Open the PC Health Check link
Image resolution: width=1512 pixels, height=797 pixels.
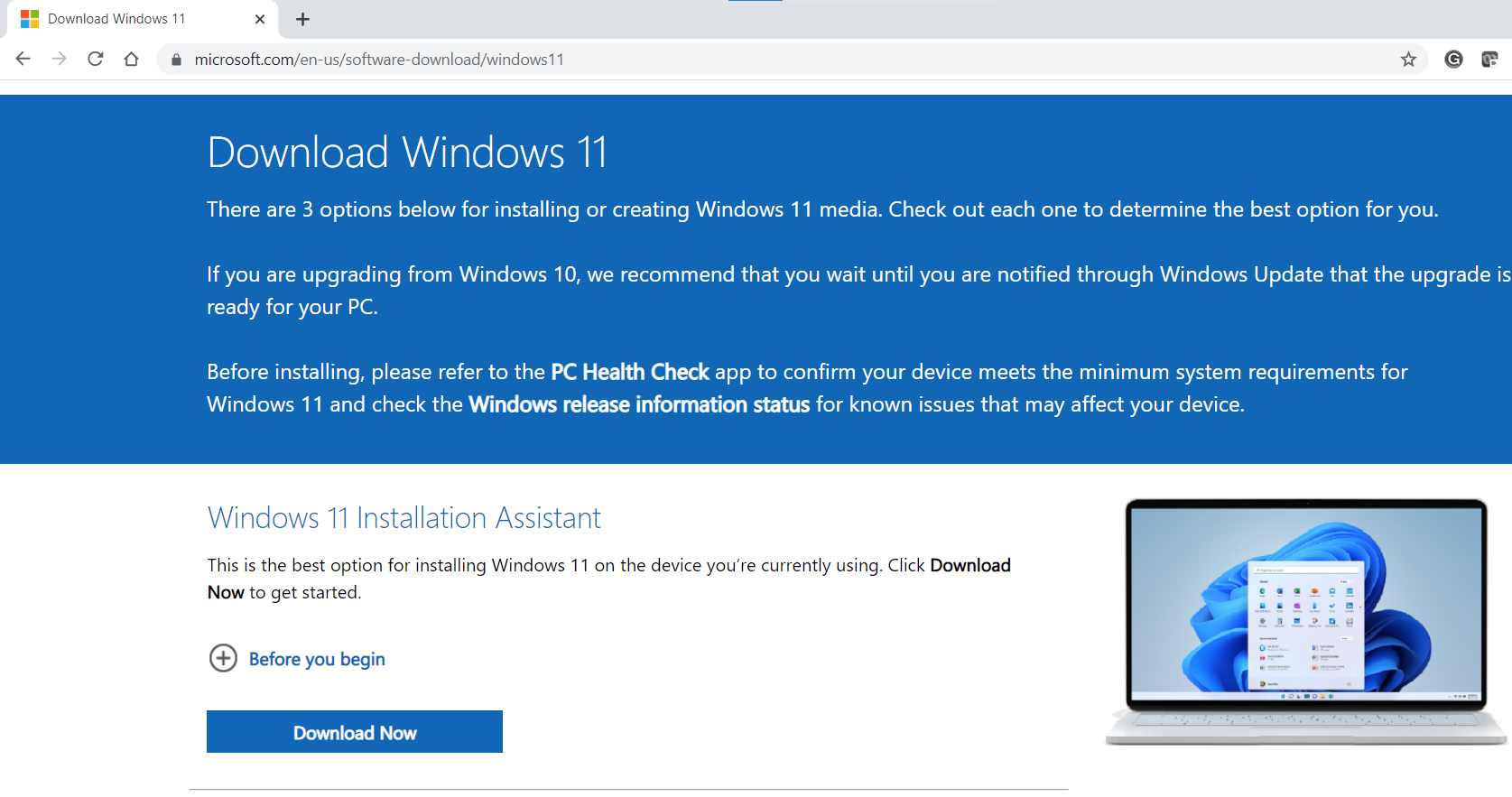pyautogui.click(x=630, y=372)
